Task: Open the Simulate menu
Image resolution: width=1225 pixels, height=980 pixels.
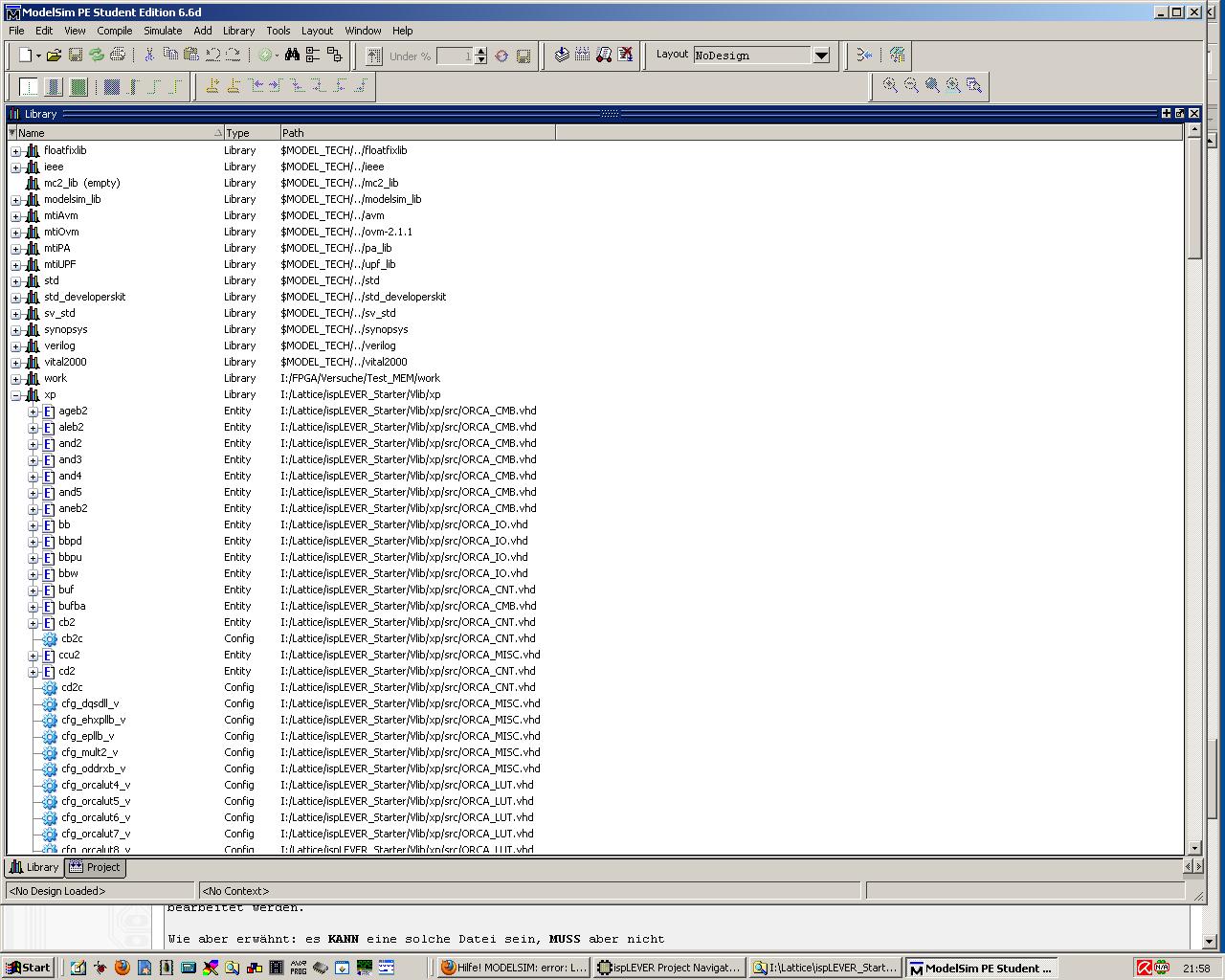Action: pos(163,31)
